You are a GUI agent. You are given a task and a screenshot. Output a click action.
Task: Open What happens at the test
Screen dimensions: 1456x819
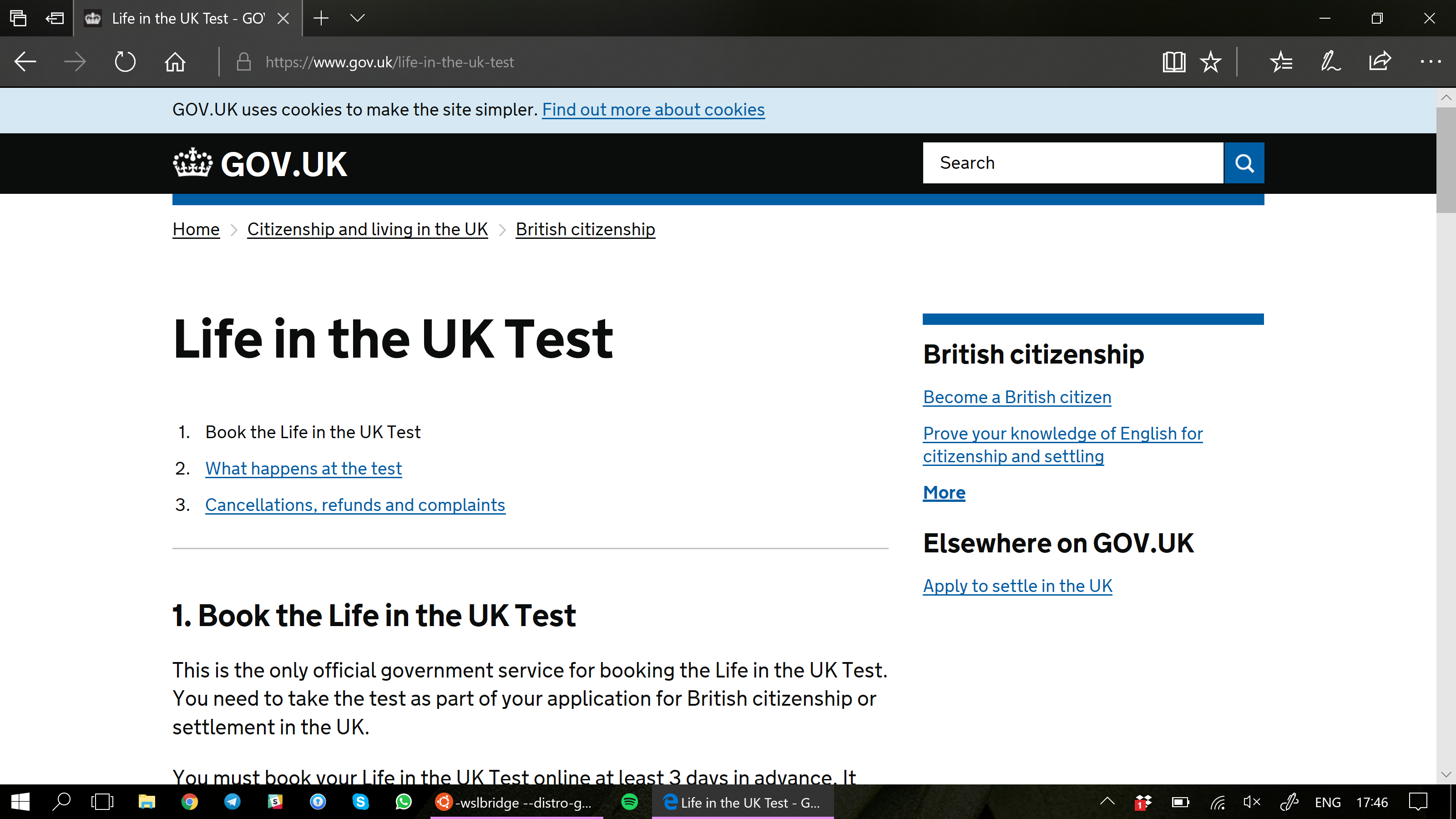click(303, 469)
